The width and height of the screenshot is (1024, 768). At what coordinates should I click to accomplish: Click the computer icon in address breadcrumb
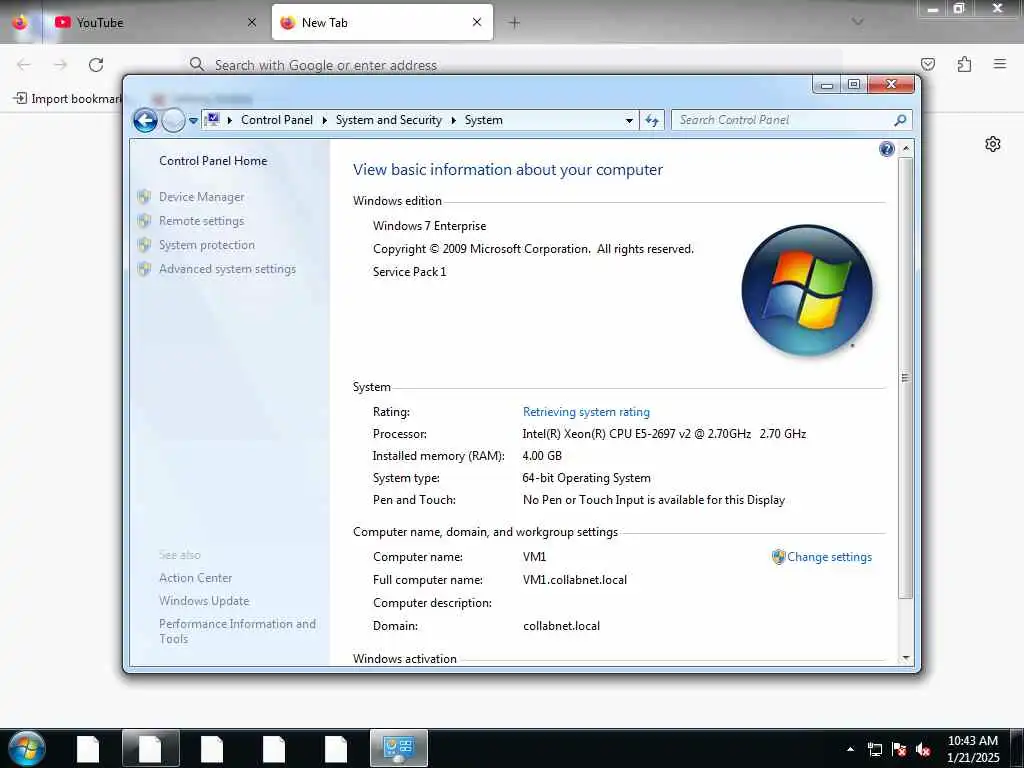pos(212,120)
